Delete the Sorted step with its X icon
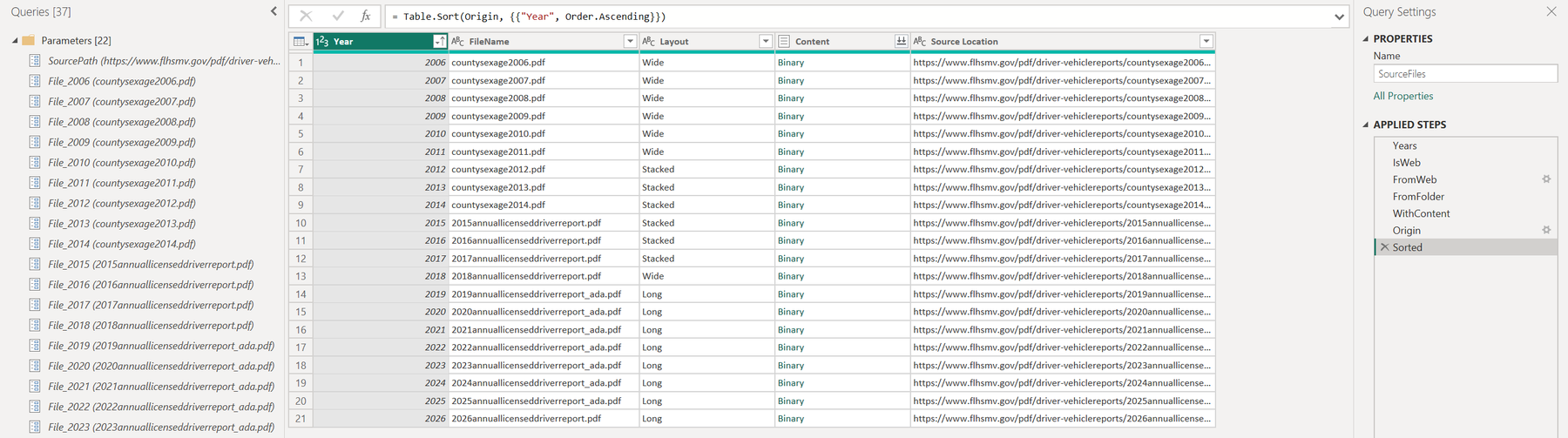The image size is (1568, 438). click(1384, 247)
